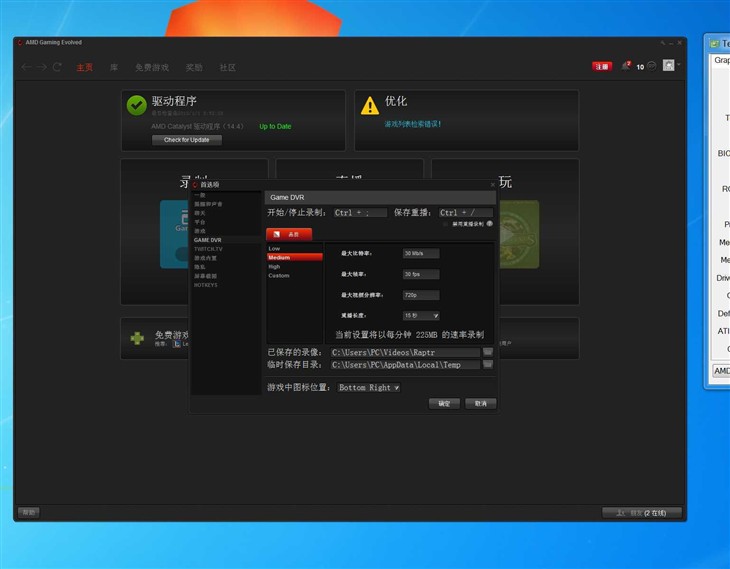Click the forward navigation arrow
730x569 pixels.
point(41,67)
